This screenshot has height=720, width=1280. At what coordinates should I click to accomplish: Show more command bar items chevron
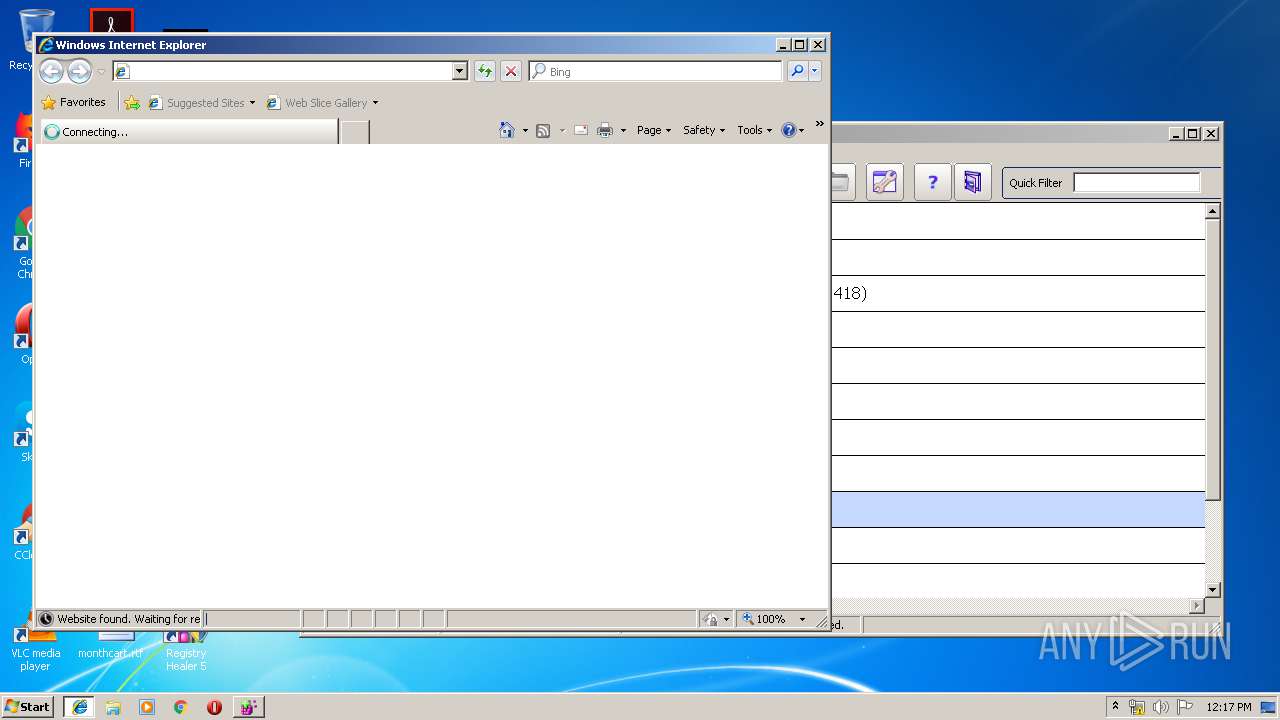819,124
